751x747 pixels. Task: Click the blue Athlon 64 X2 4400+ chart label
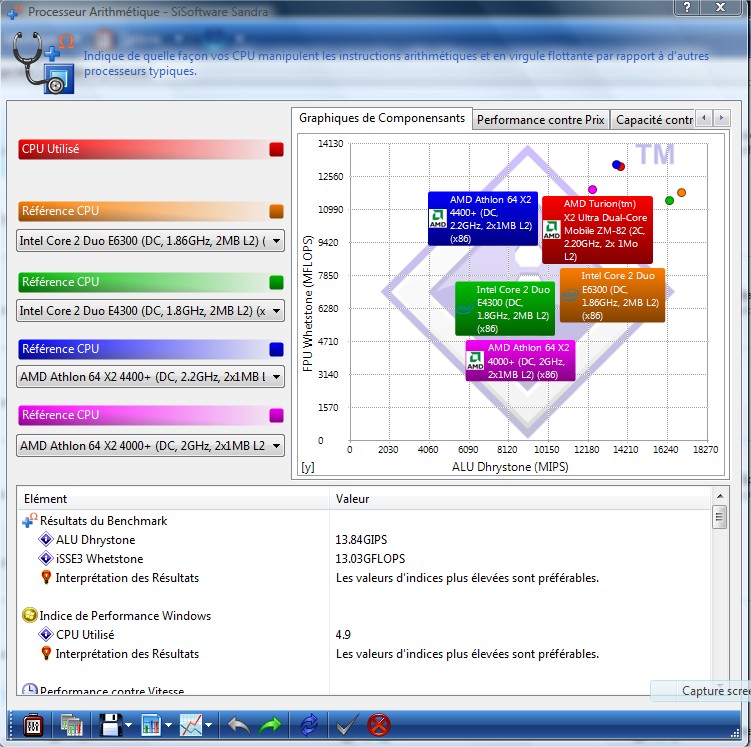coord(483,218)
